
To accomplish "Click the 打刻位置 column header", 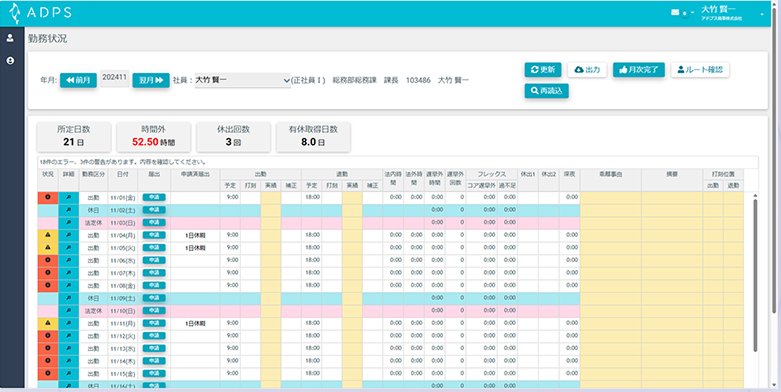I will coord(723,174).
